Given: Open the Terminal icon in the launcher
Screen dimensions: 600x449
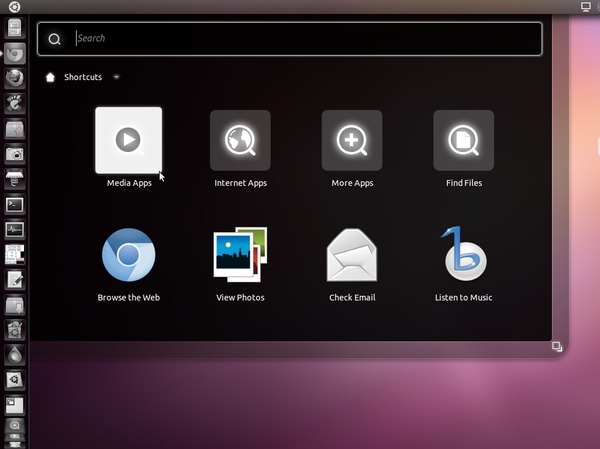Looking at the screenshot, I should pos(14,204).
